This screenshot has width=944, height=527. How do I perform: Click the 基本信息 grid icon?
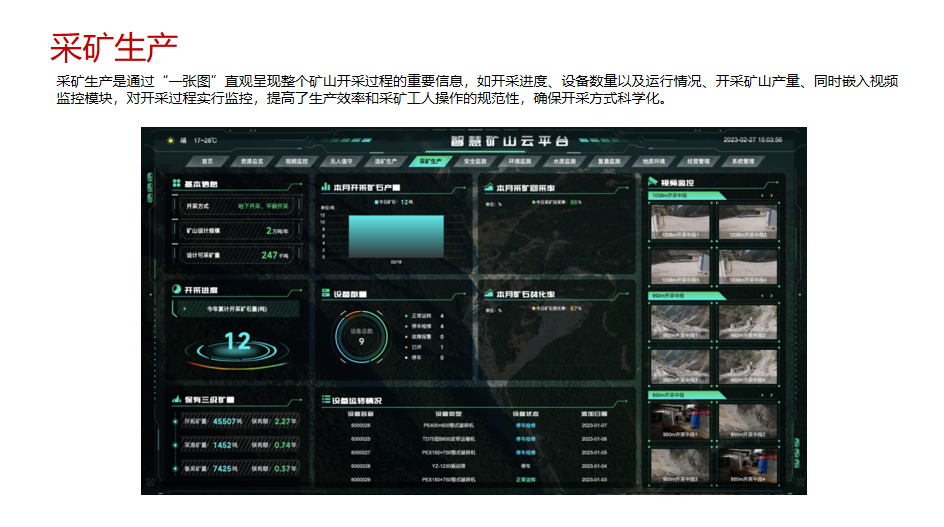point(177,184)
